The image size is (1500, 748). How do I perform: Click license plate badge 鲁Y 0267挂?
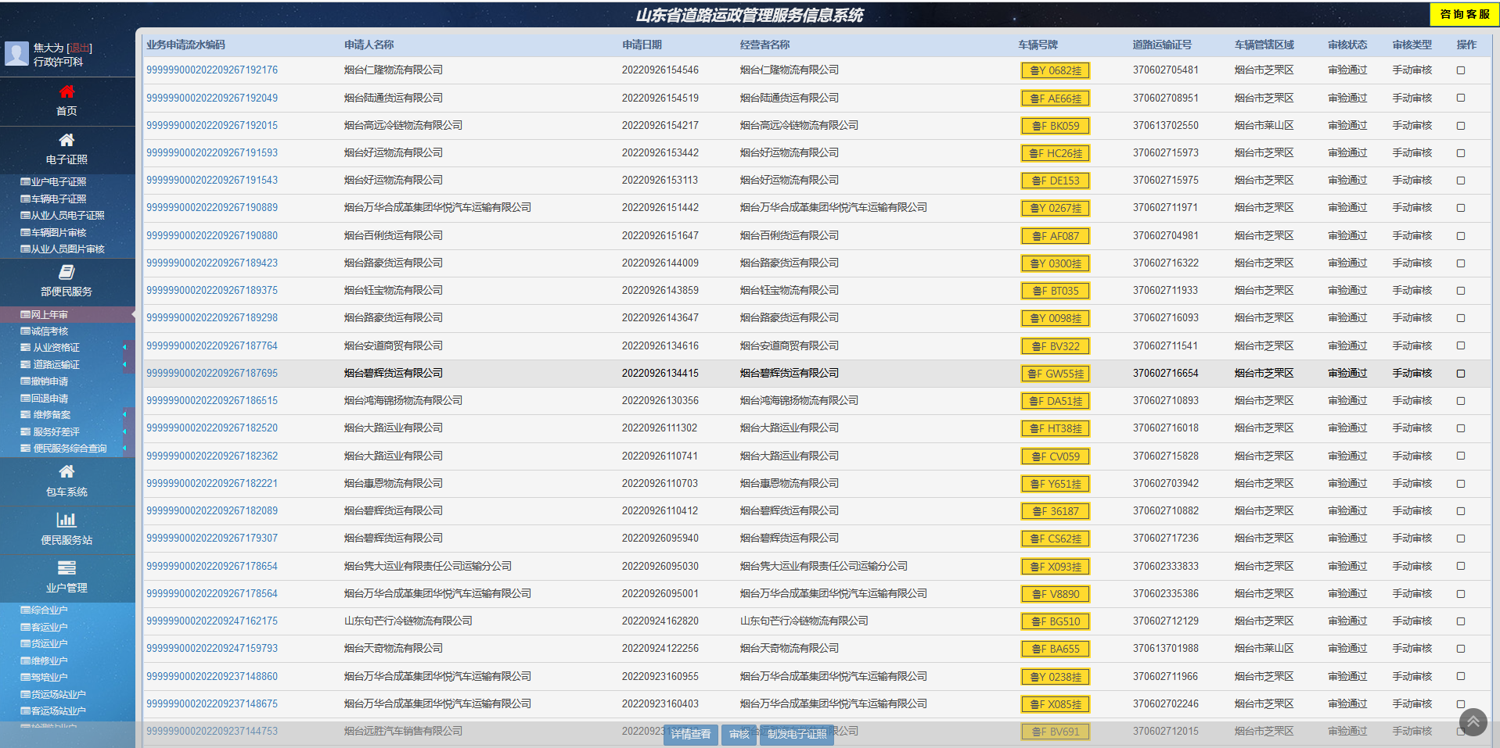pos(1055,208)
